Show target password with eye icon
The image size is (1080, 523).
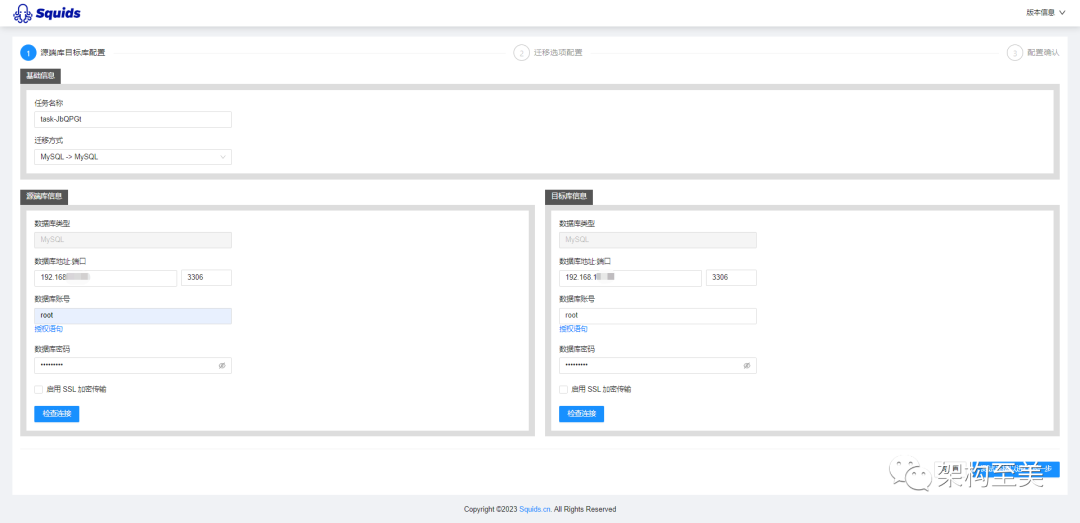(x=747, y=366)
